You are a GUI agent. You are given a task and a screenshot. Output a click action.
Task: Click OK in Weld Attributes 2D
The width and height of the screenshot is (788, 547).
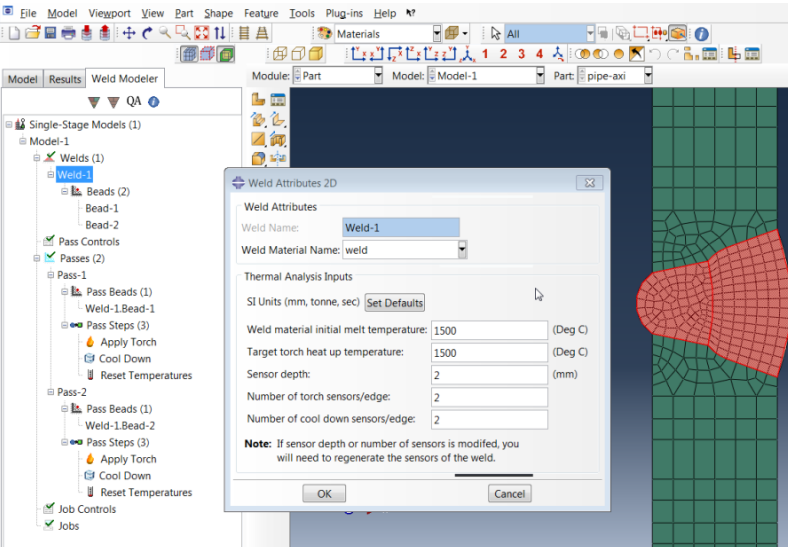click(324, 494)
